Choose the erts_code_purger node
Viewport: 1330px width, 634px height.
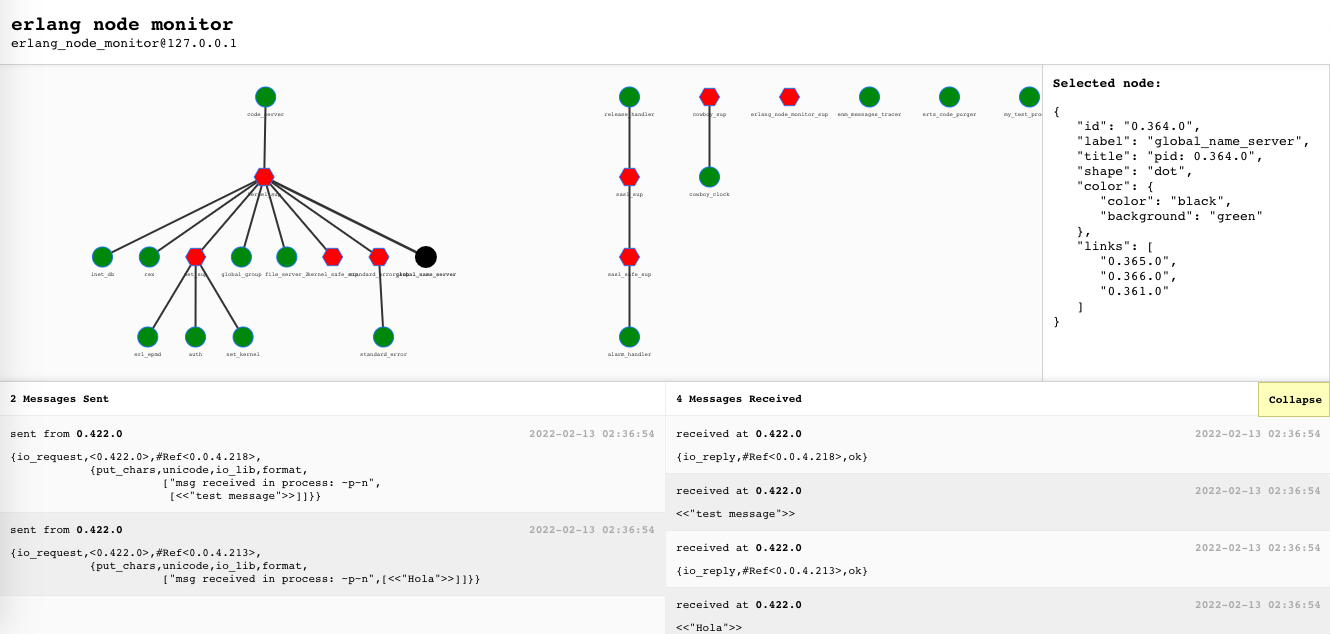coord(949,97)
